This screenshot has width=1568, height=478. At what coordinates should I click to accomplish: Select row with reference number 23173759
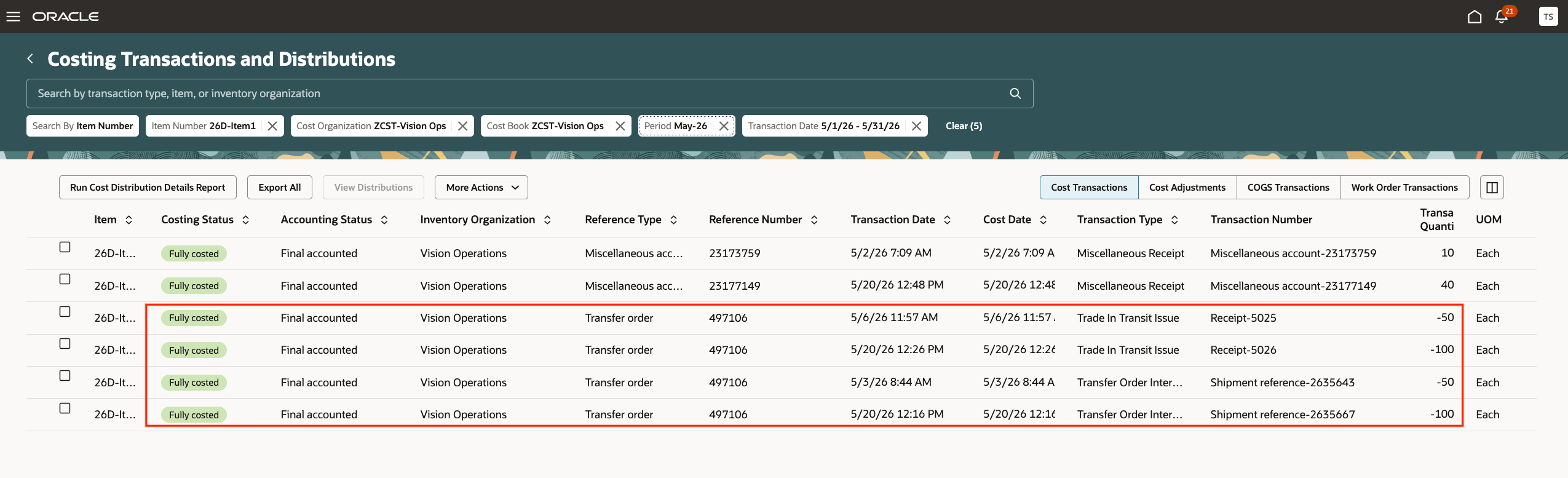point(65,247)
